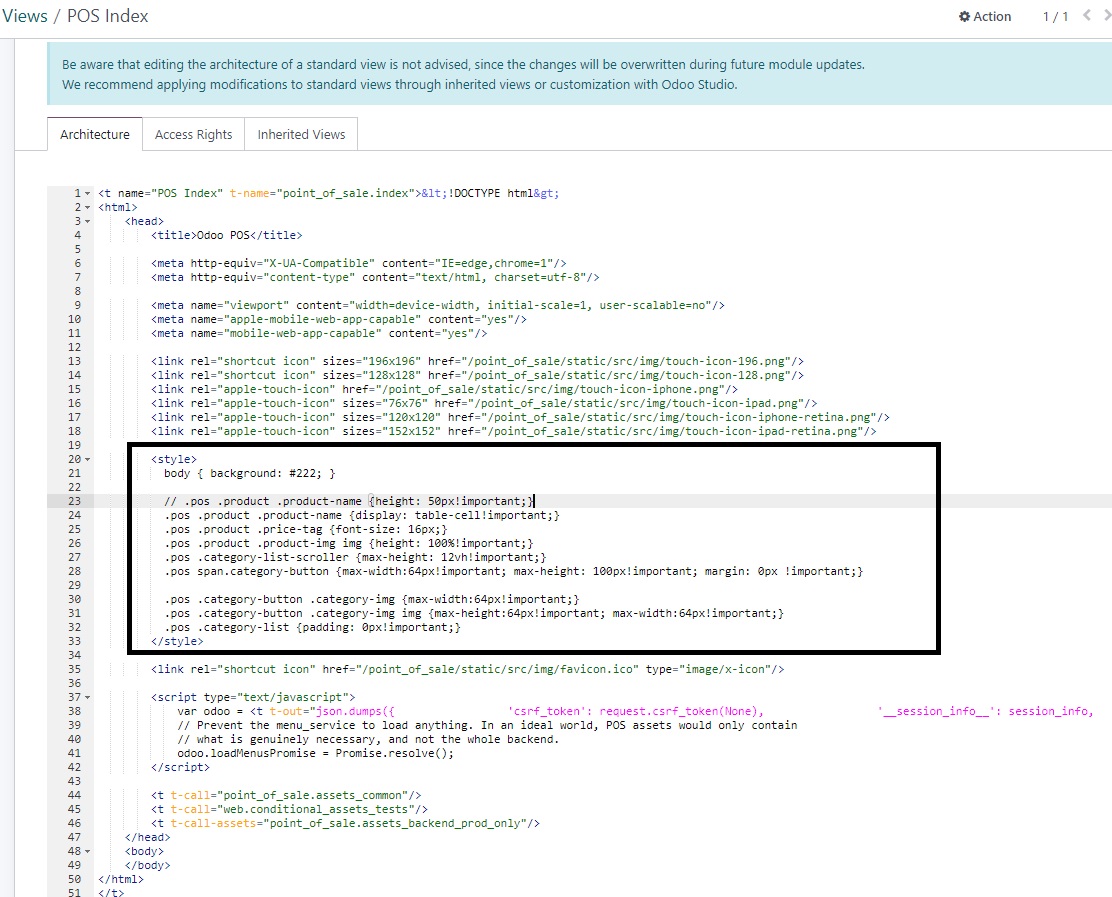Collapse the script fold arrow on line 37
The height and width of the screenshot is (897, 1112).
(87, 697)
